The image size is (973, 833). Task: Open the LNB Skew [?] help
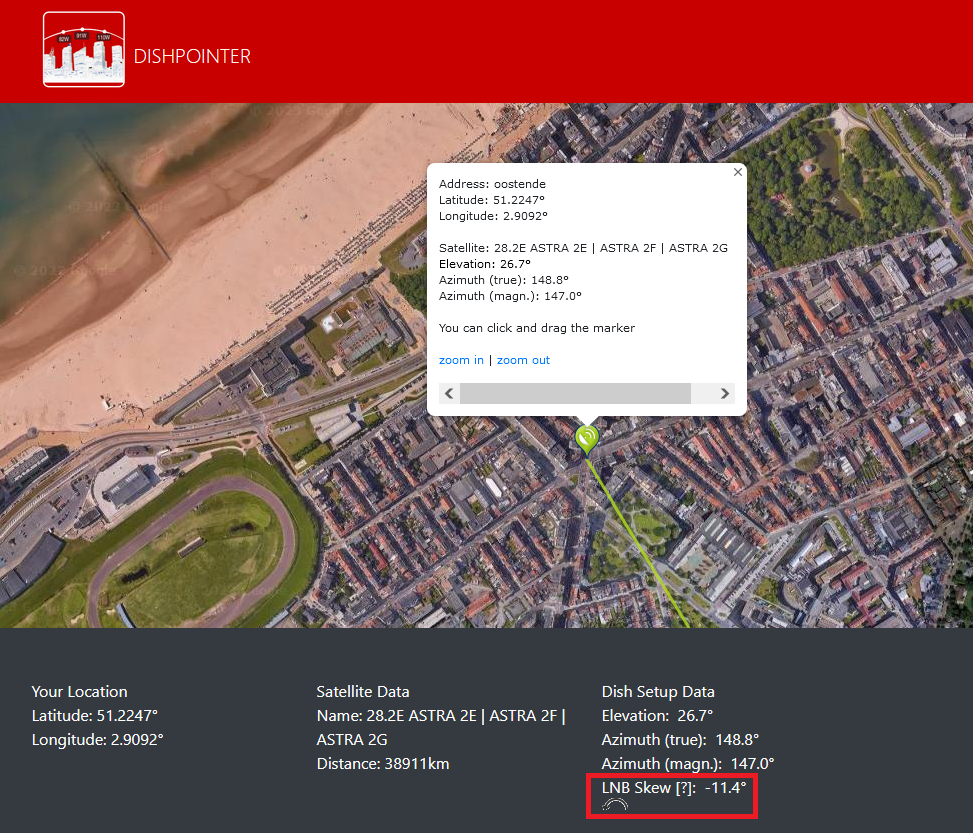tap(684, 788)
